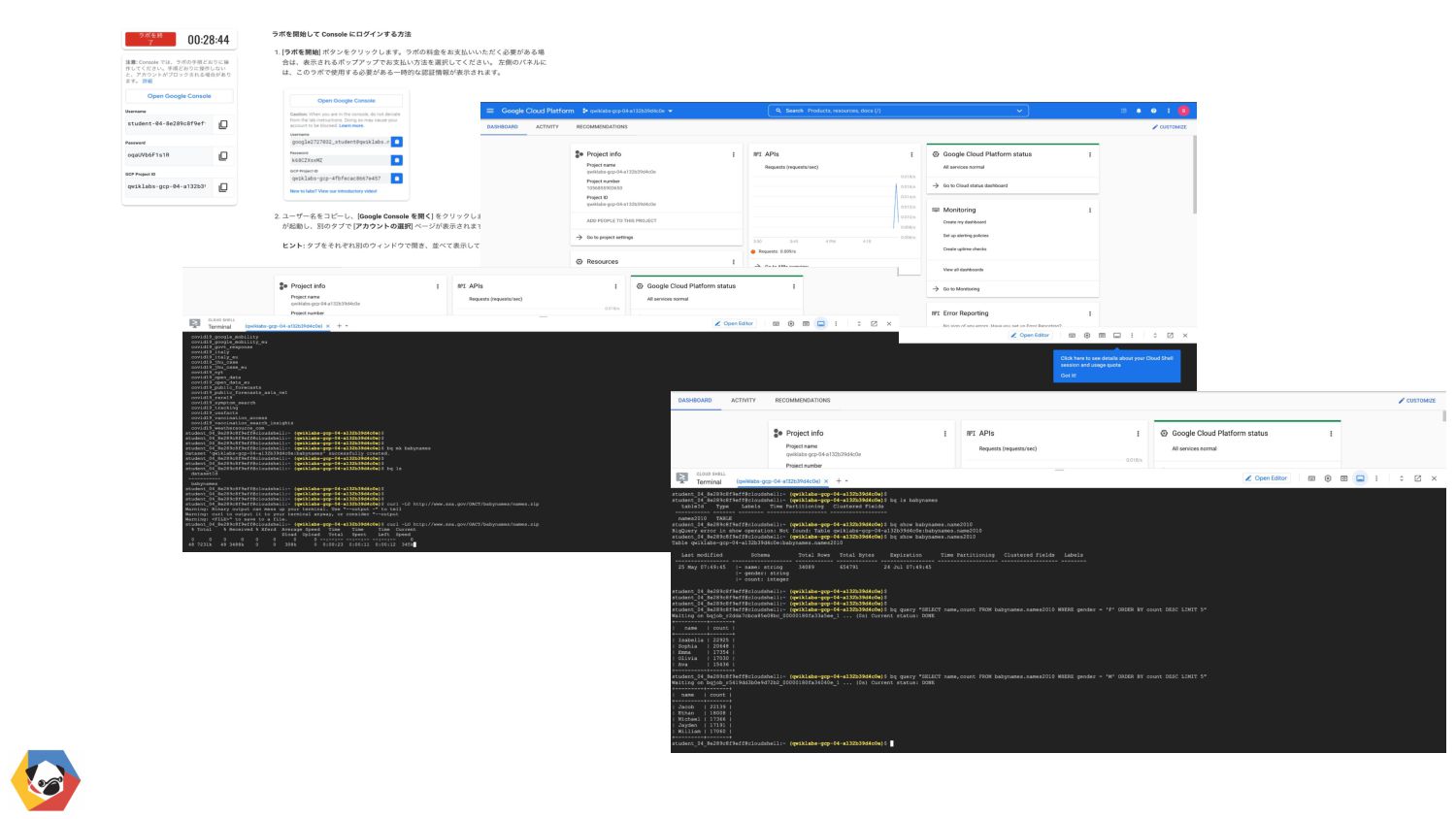The image size is (1456, 819).
Task: Click Open Editor in left terminal screenshot
Action: click(734, 323)
